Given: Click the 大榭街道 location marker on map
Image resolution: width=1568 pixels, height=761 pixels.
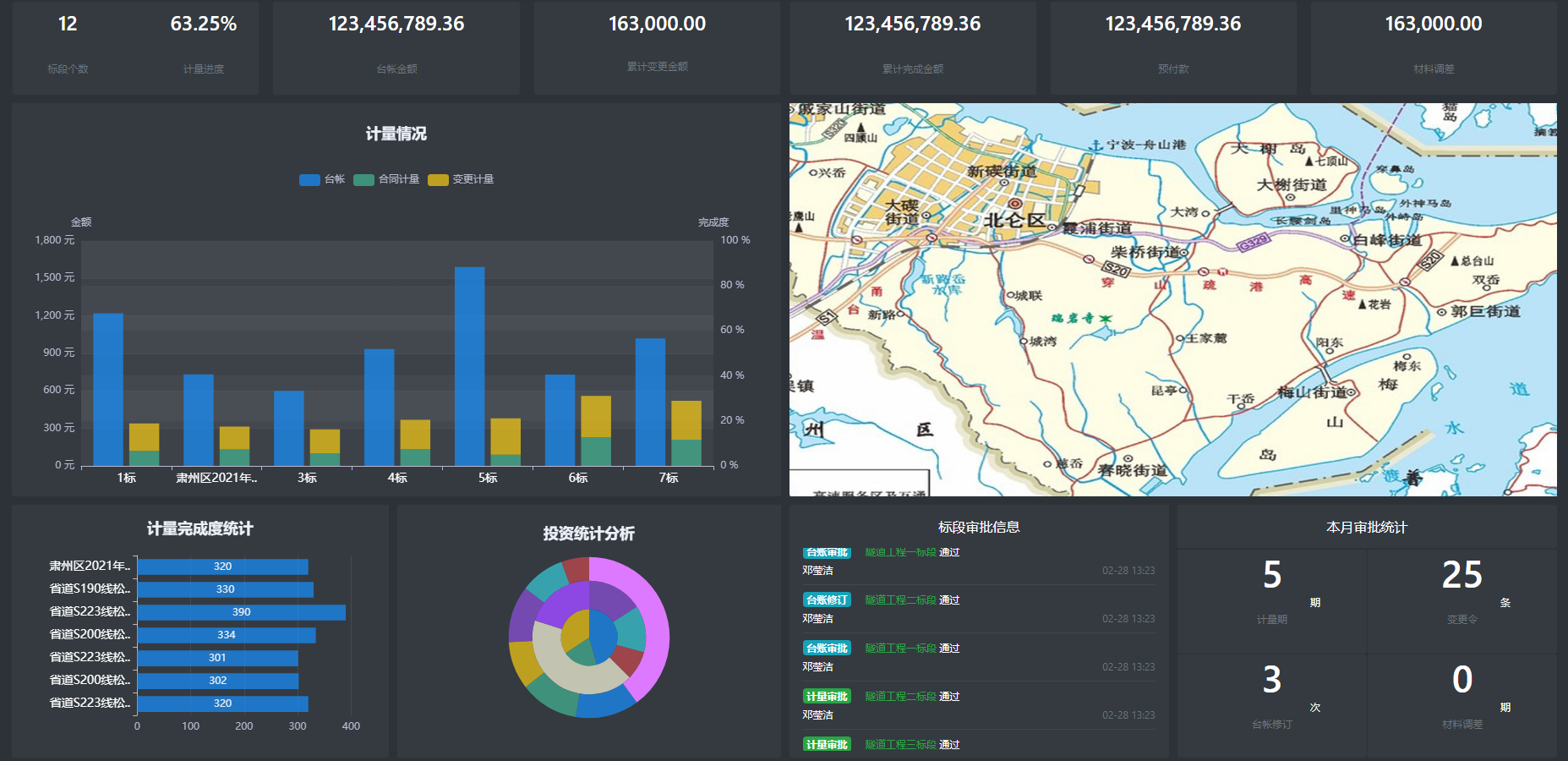Looking at the screenshot, I should [x=1290, y=197].
